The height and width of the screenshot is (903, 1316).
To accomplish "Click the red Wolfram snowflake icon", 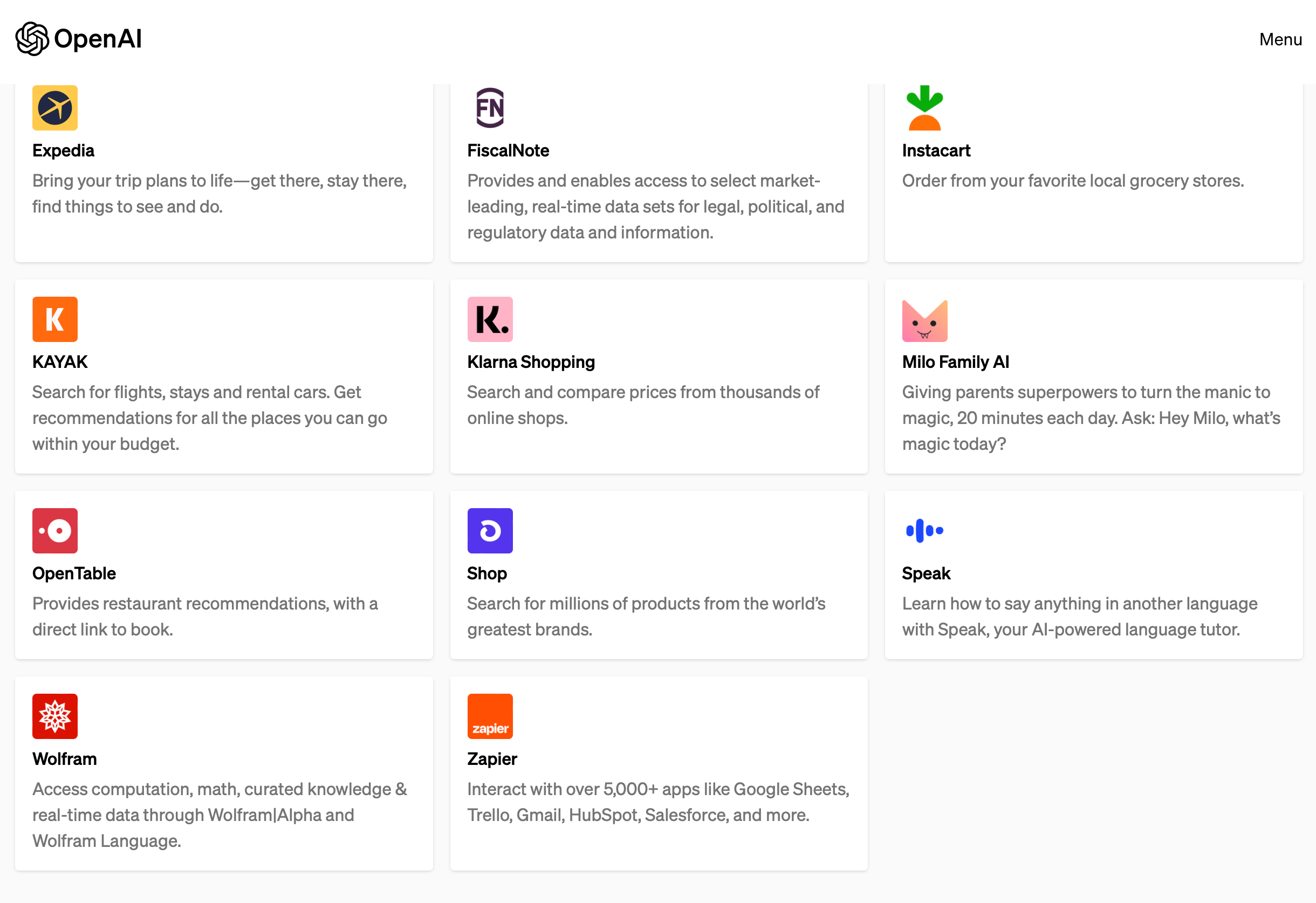I will [x=55, y=715].
